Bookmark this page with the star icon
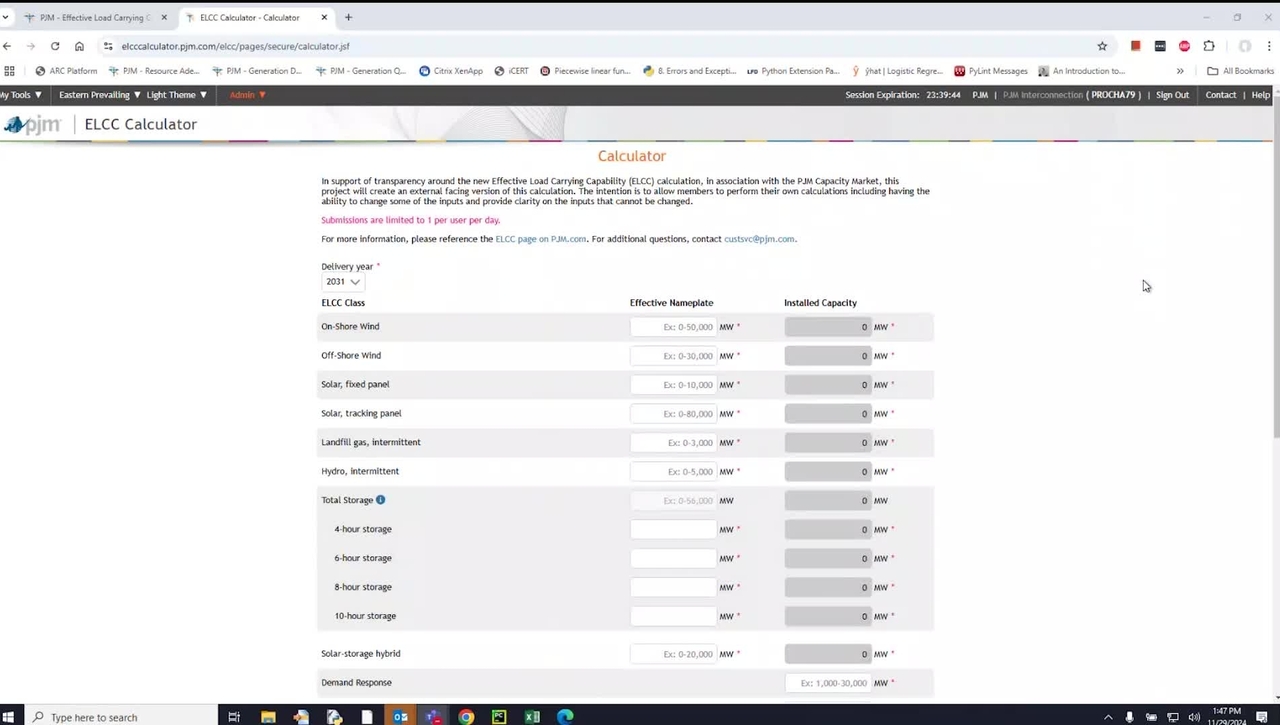 click(x=1102, y=46)
